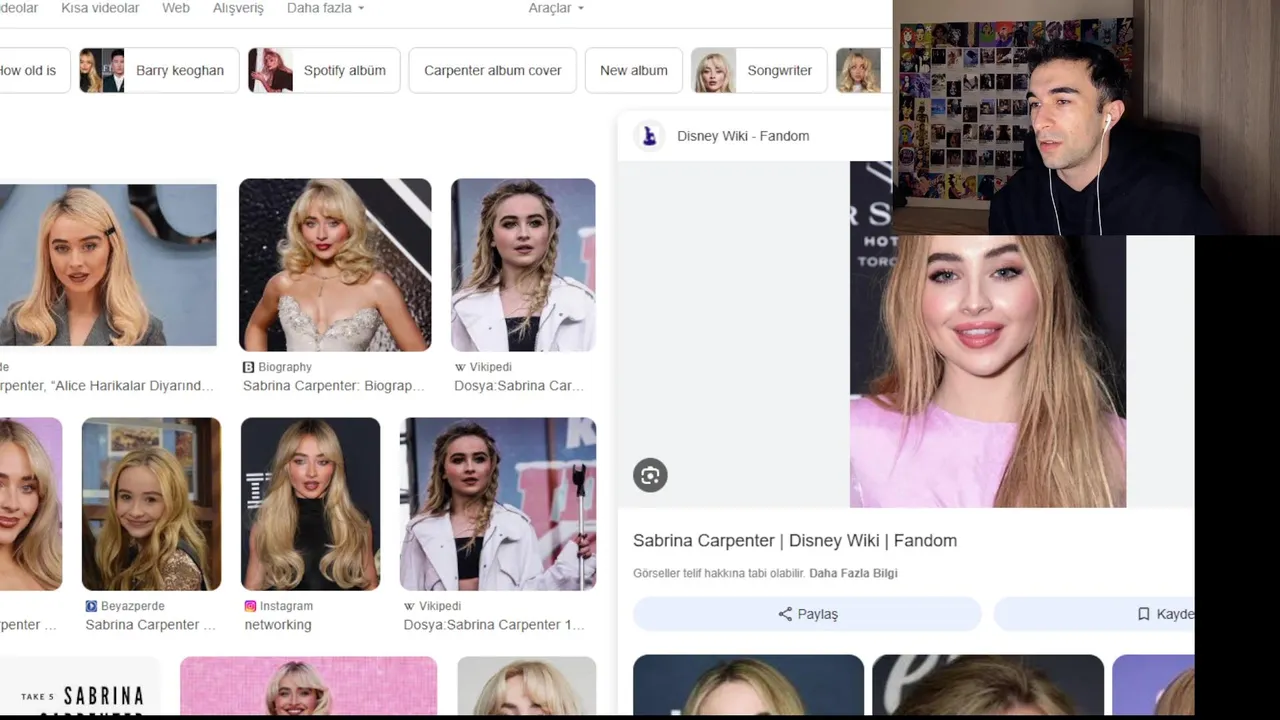1280x720 pixels.
Task: Open the Instagram networking thumbnail
Action: 310,504
